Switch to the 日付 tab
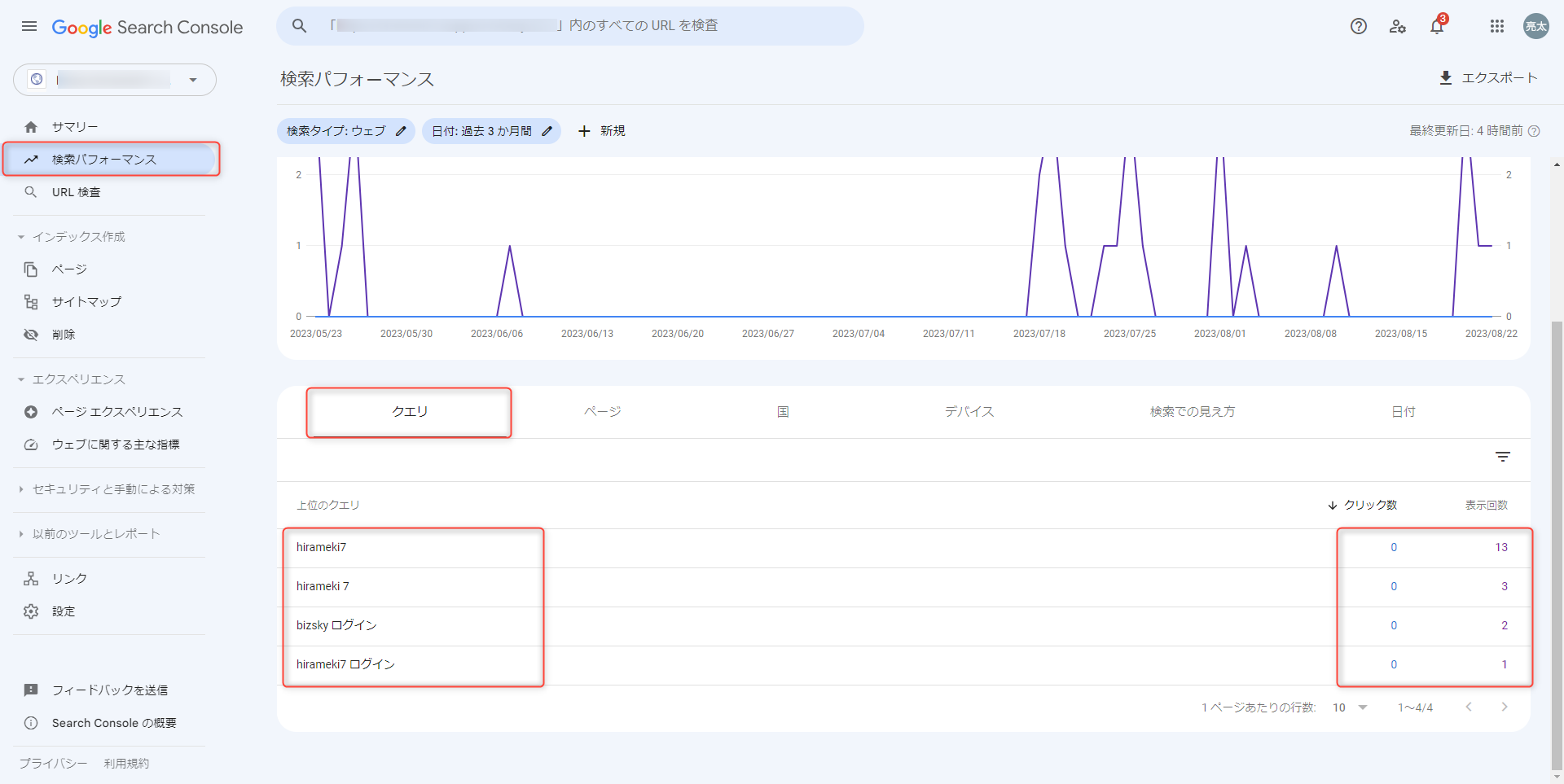This screenshot has height=784, width=1564. point(1403,412)
